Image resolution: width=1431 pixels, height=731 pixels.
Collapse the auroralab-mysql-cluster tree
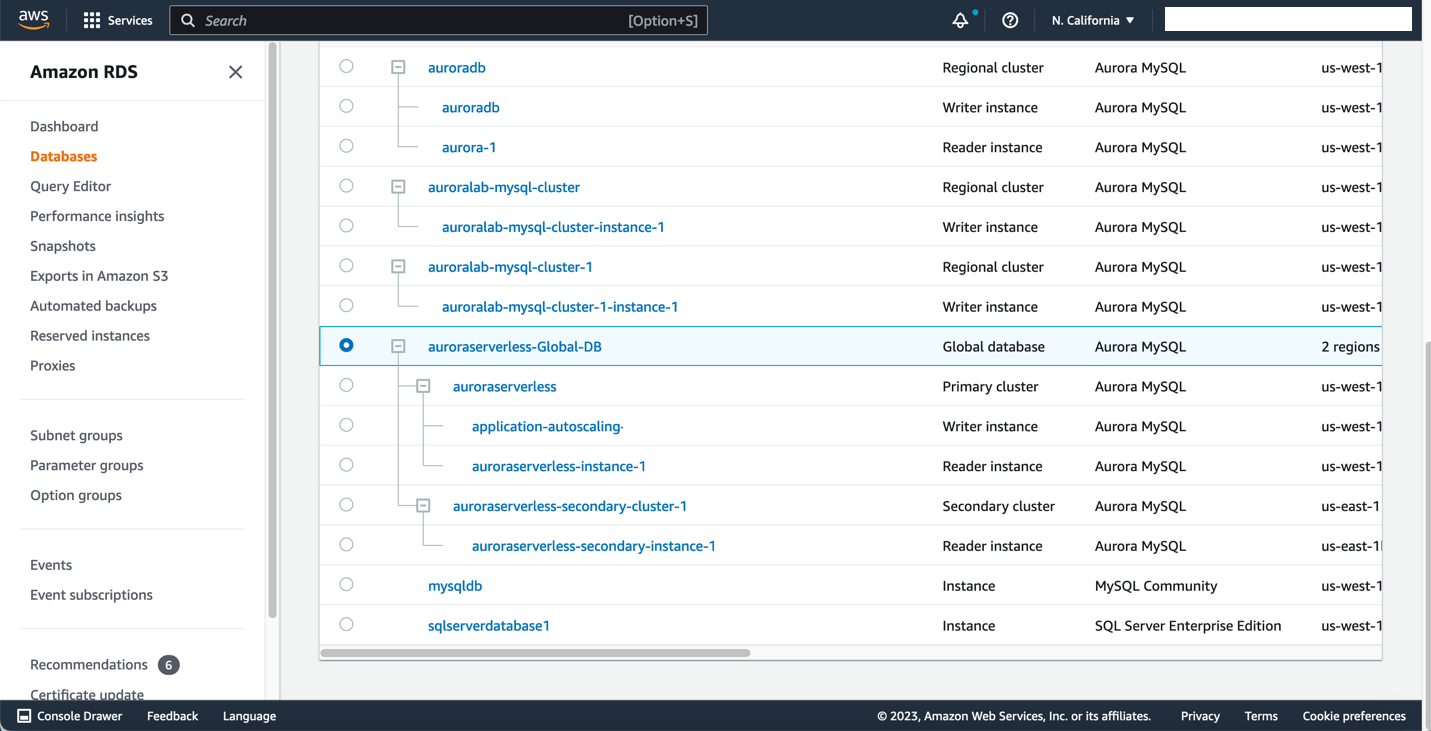pos(398,187)
